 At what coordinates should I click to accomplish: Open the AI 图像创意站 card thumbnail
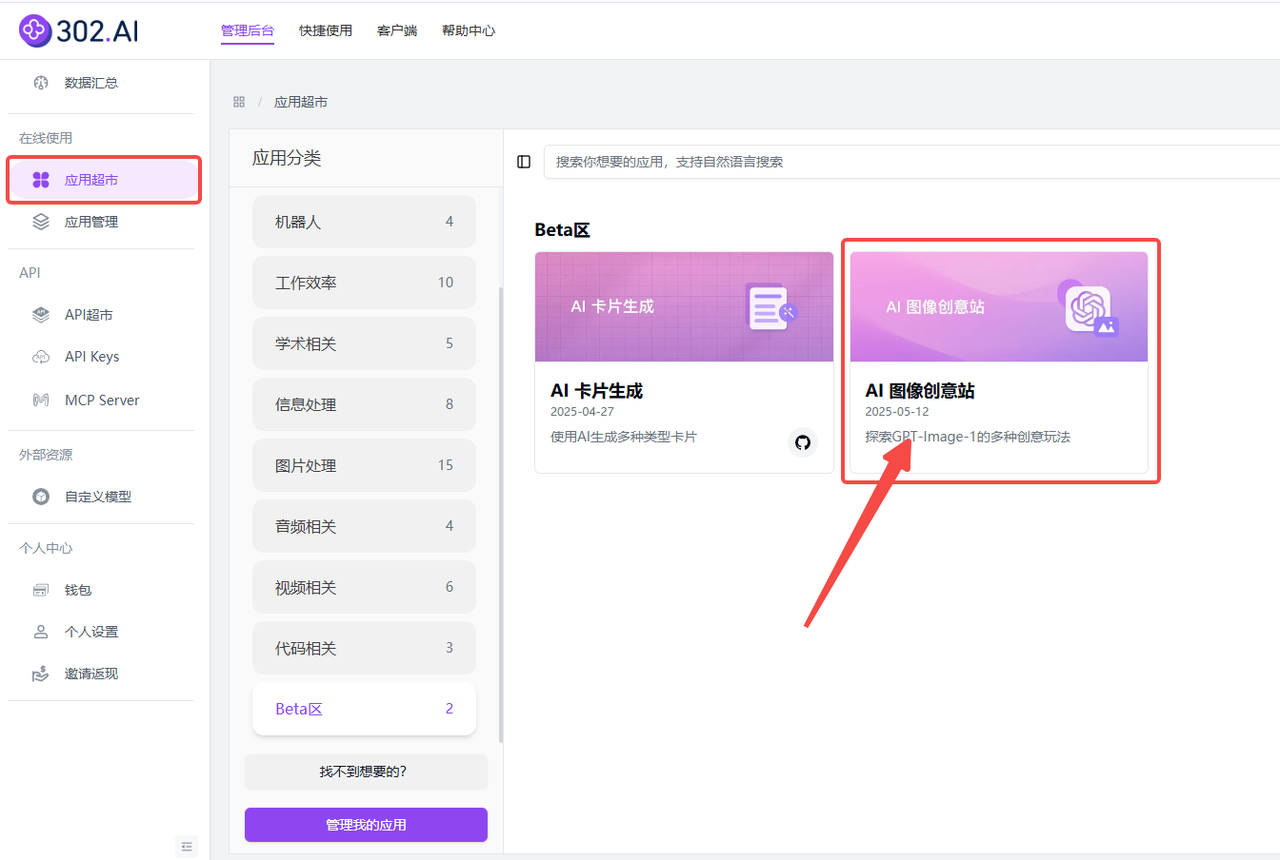pos(998,306)
